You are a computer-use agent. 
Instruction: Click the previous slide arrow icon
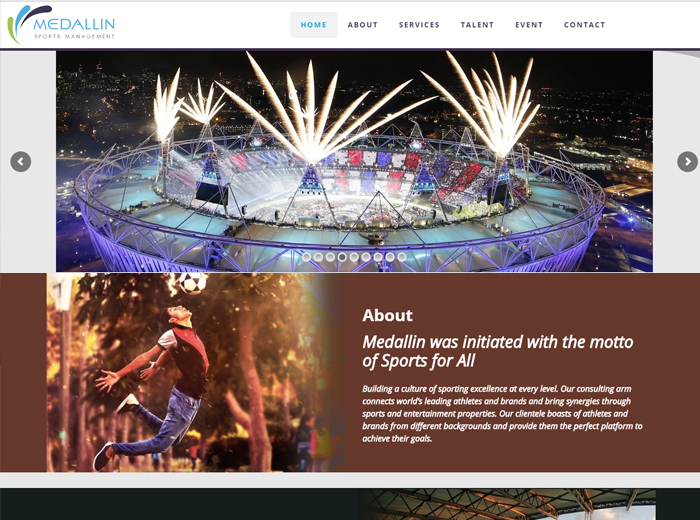21,162
